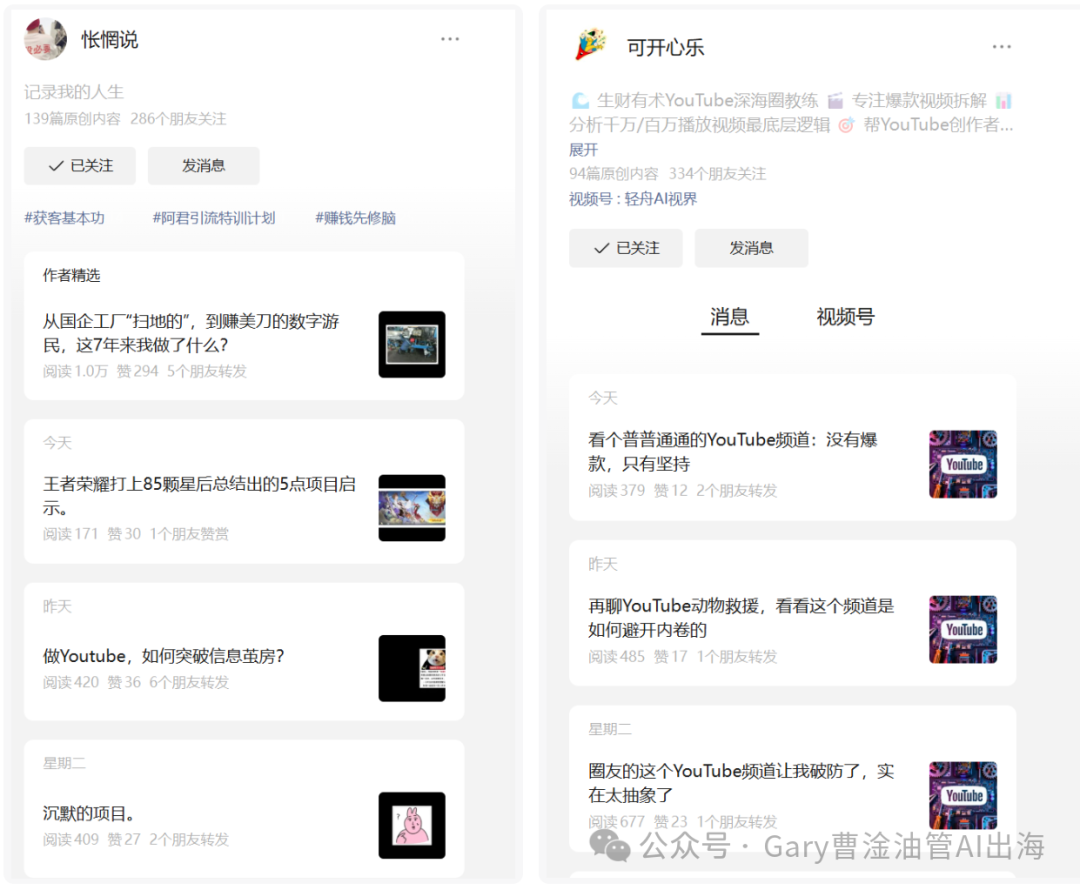Click thumbnail of the 作者精选 featured article
Viewport: 1080px width, 890px height.
(x=412, y=344)
